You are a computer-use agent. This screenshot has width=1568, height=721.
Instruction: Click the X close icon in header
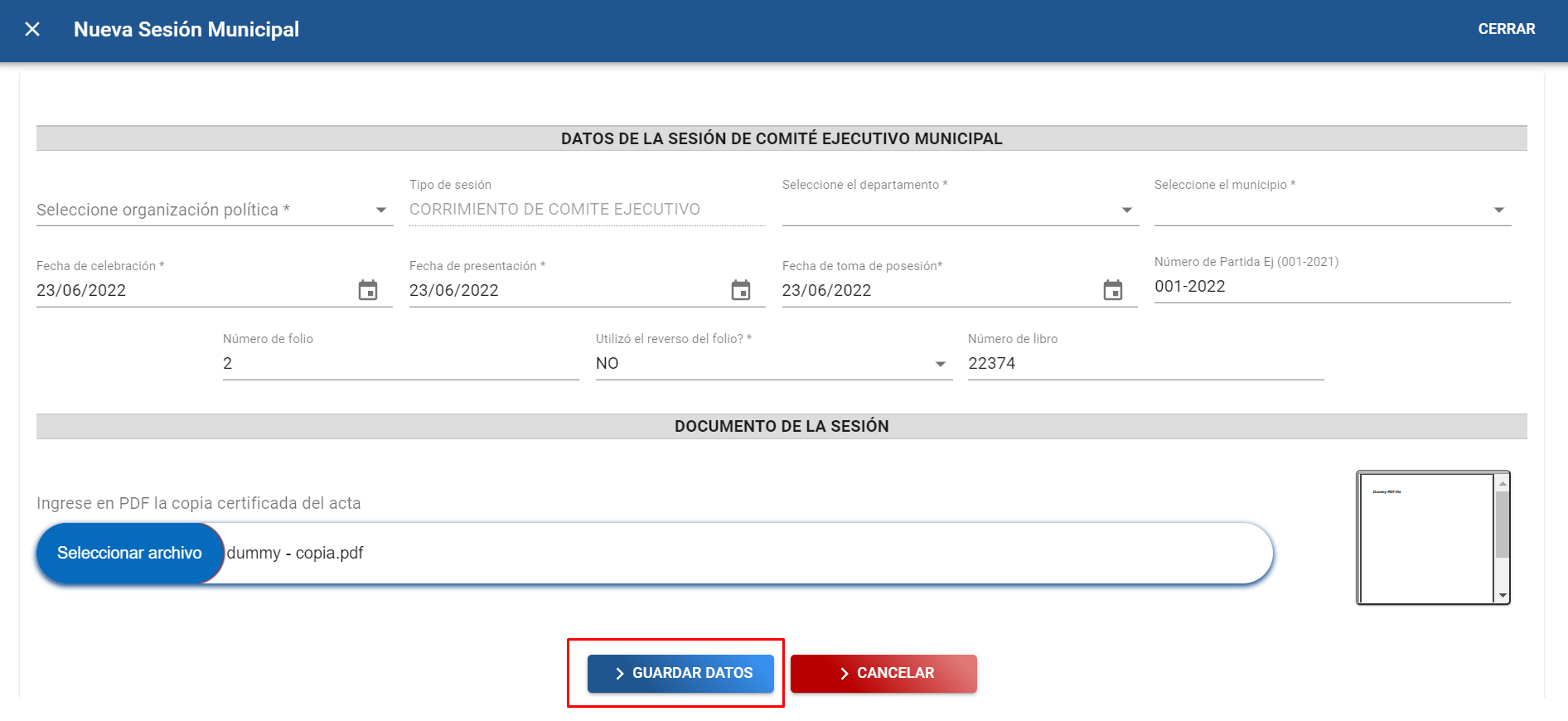point(32,30)
